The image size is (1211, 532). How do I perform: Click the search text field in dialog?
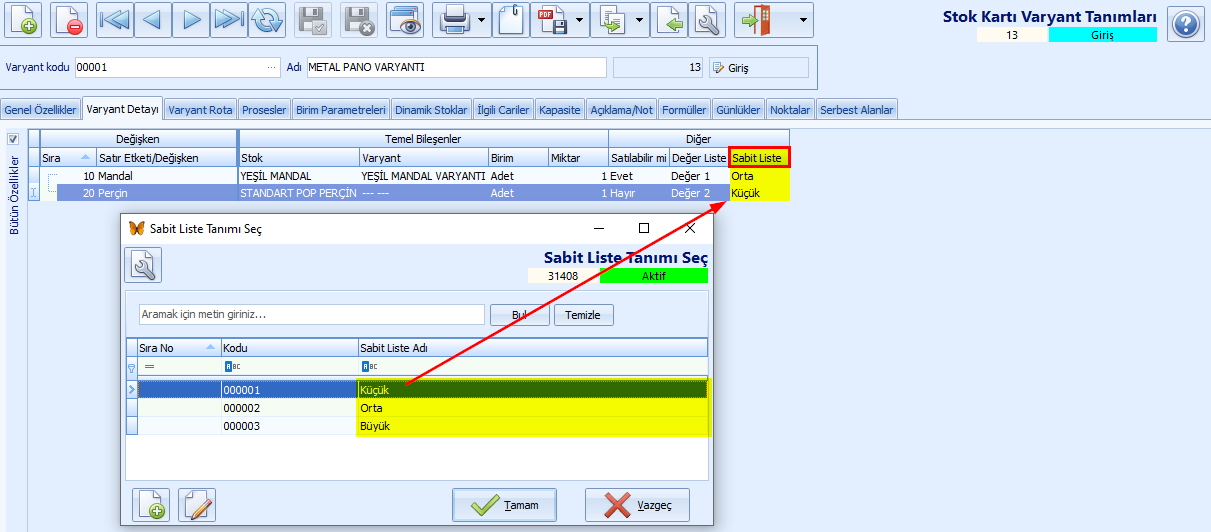312,314
